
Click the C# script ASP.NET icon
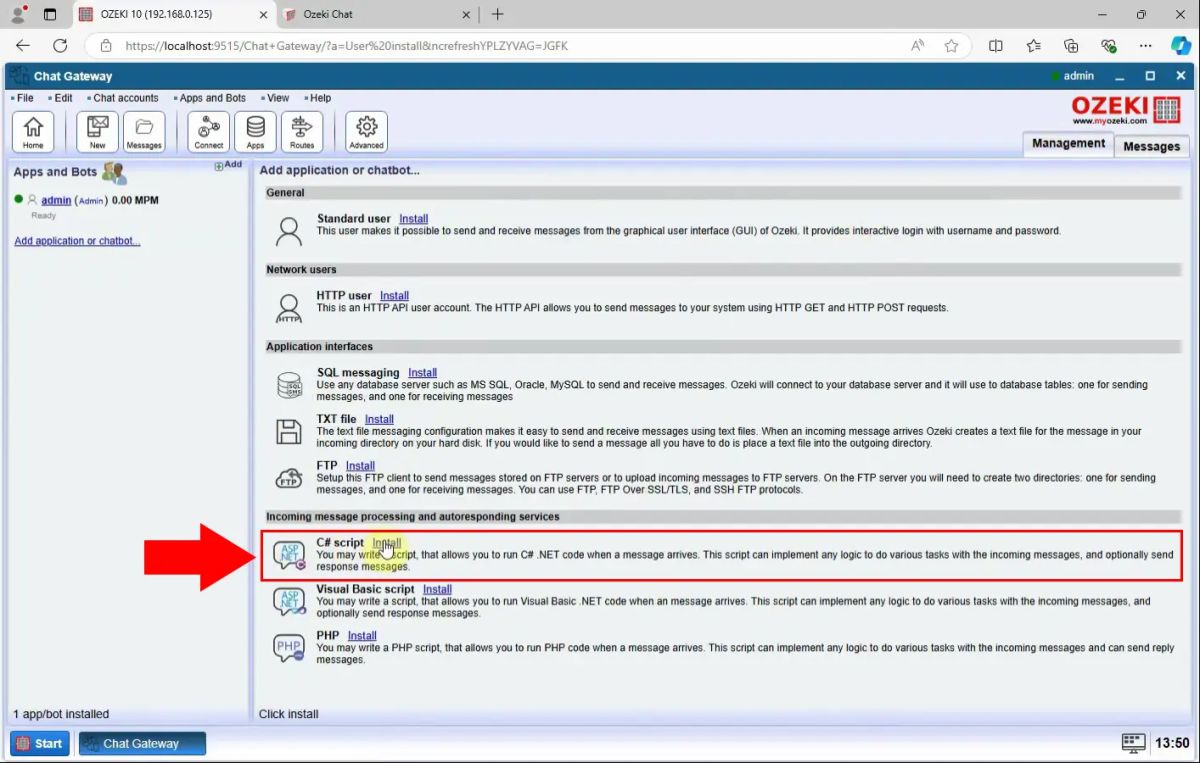pos(289,555)
